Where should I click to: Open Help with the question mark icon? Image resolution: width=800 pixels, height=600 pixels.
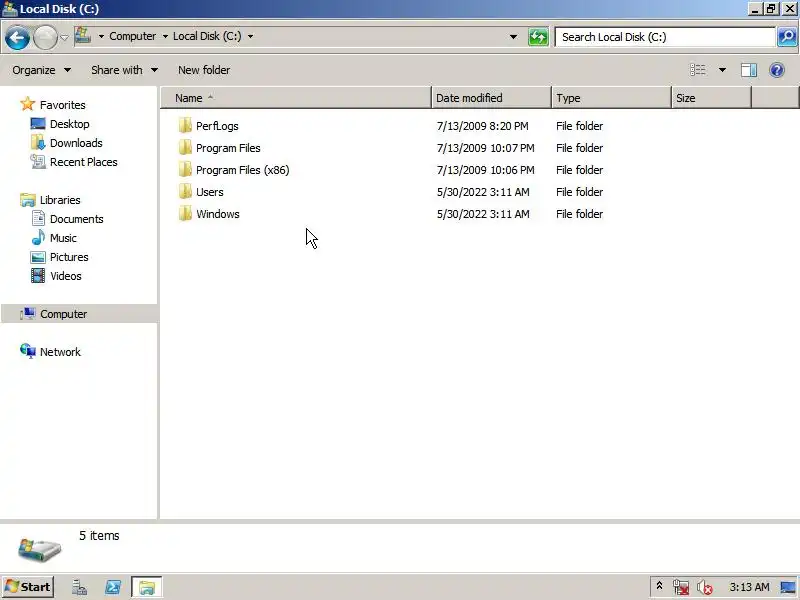pyautogui.click(x=777, y=70)
